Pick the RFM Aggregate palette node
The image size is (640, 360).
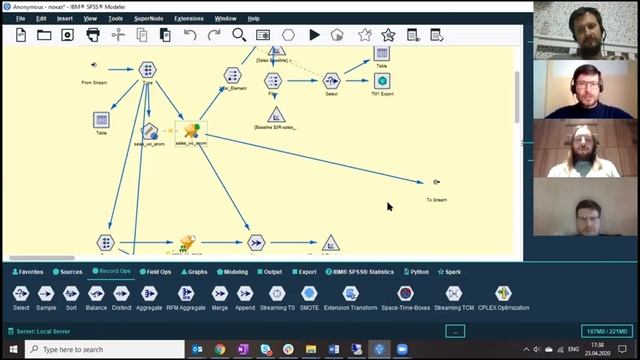tap(186, 298)
